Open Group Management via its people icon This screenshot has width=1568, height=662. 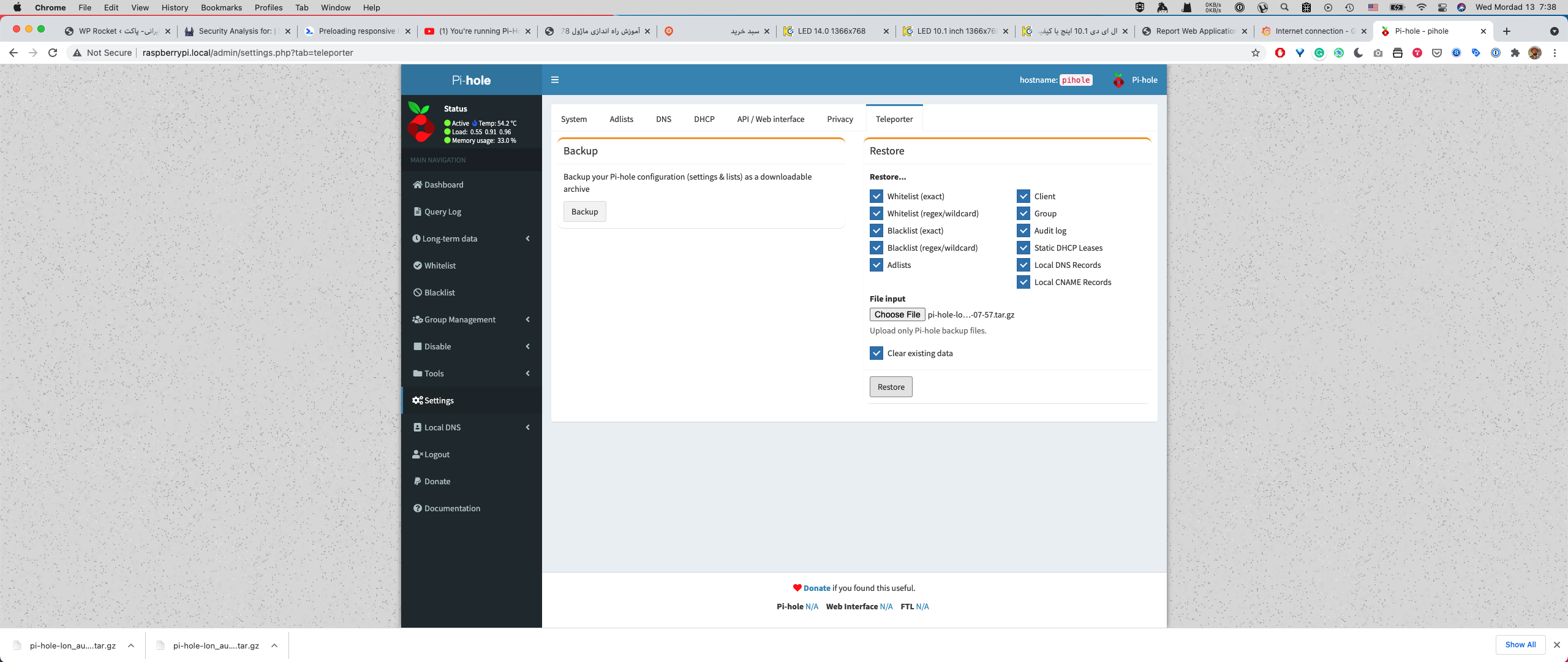coord(418,319)
